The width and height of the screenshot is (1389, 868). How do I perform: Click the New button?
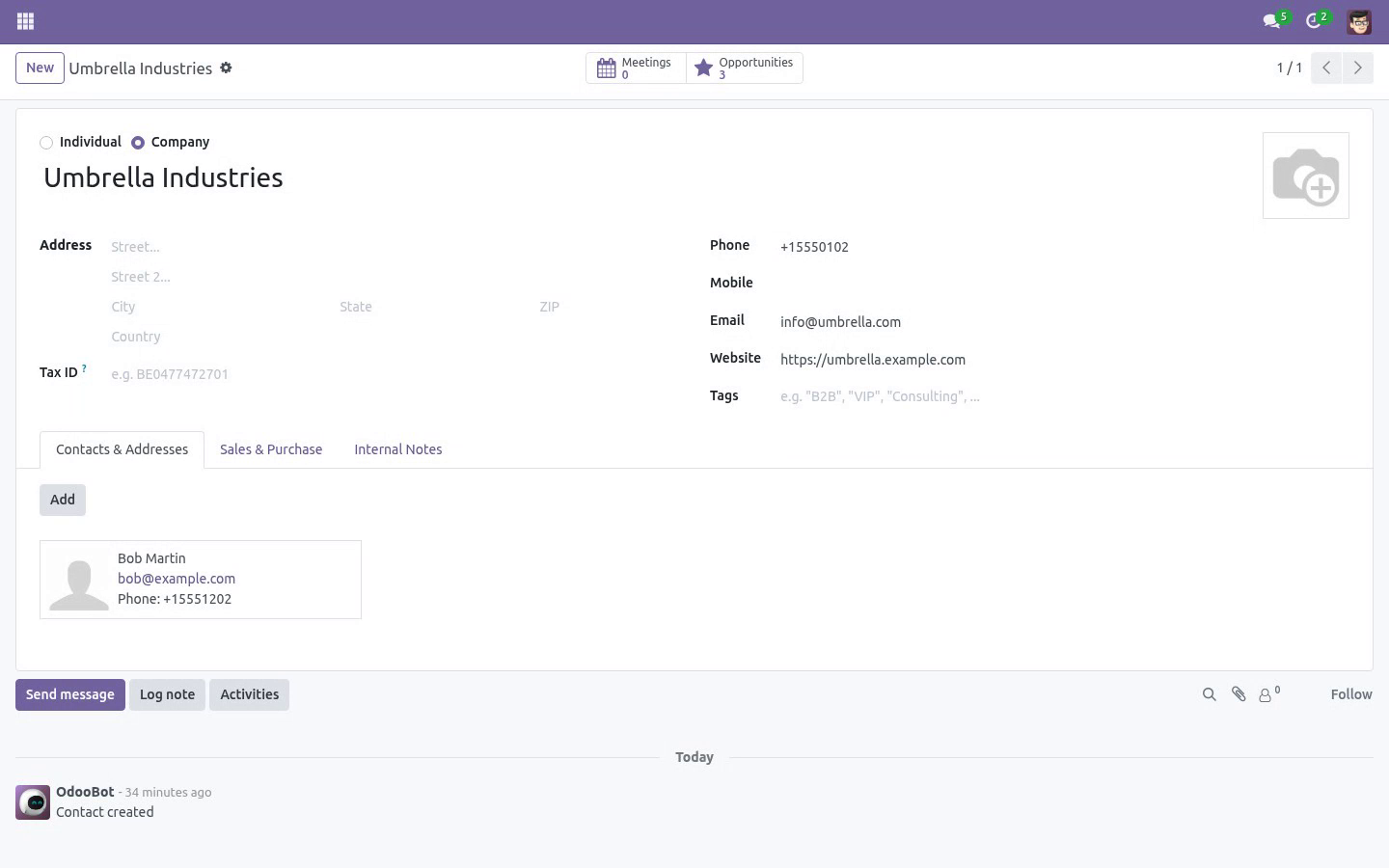pos(40,68)
